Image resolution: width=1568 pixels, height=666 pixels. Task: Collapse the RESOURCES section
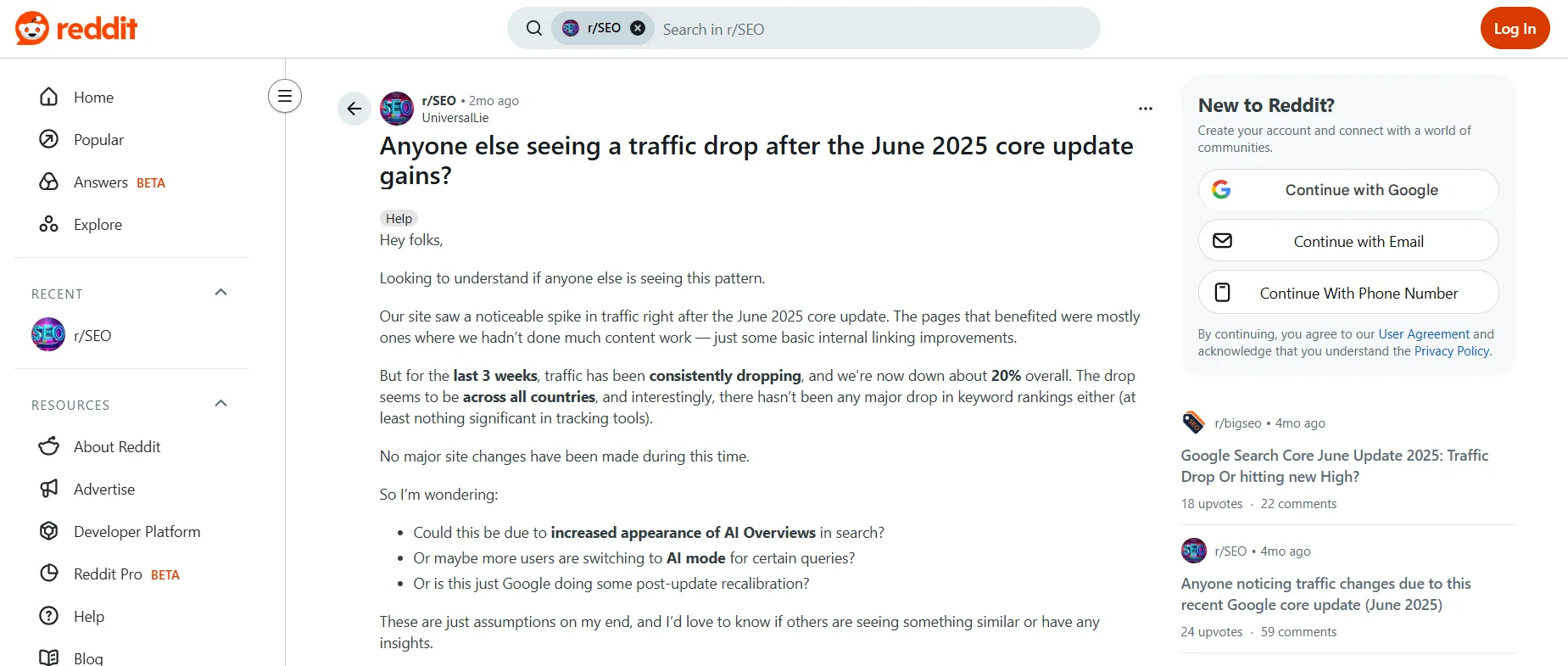(x=220, y=403)
